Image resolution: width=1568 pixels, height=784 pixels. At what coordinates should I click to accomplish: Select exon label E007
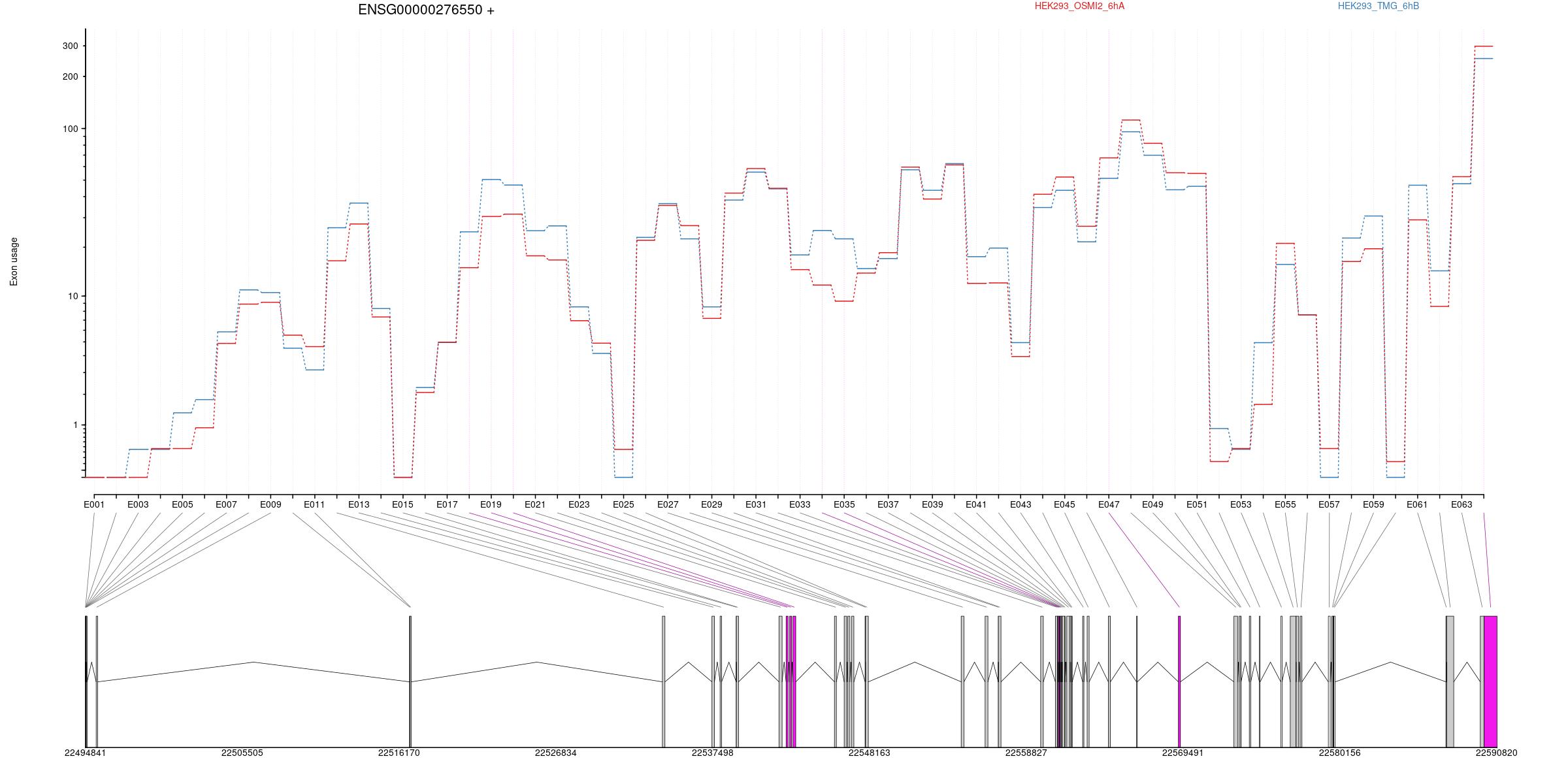(226, 504)
